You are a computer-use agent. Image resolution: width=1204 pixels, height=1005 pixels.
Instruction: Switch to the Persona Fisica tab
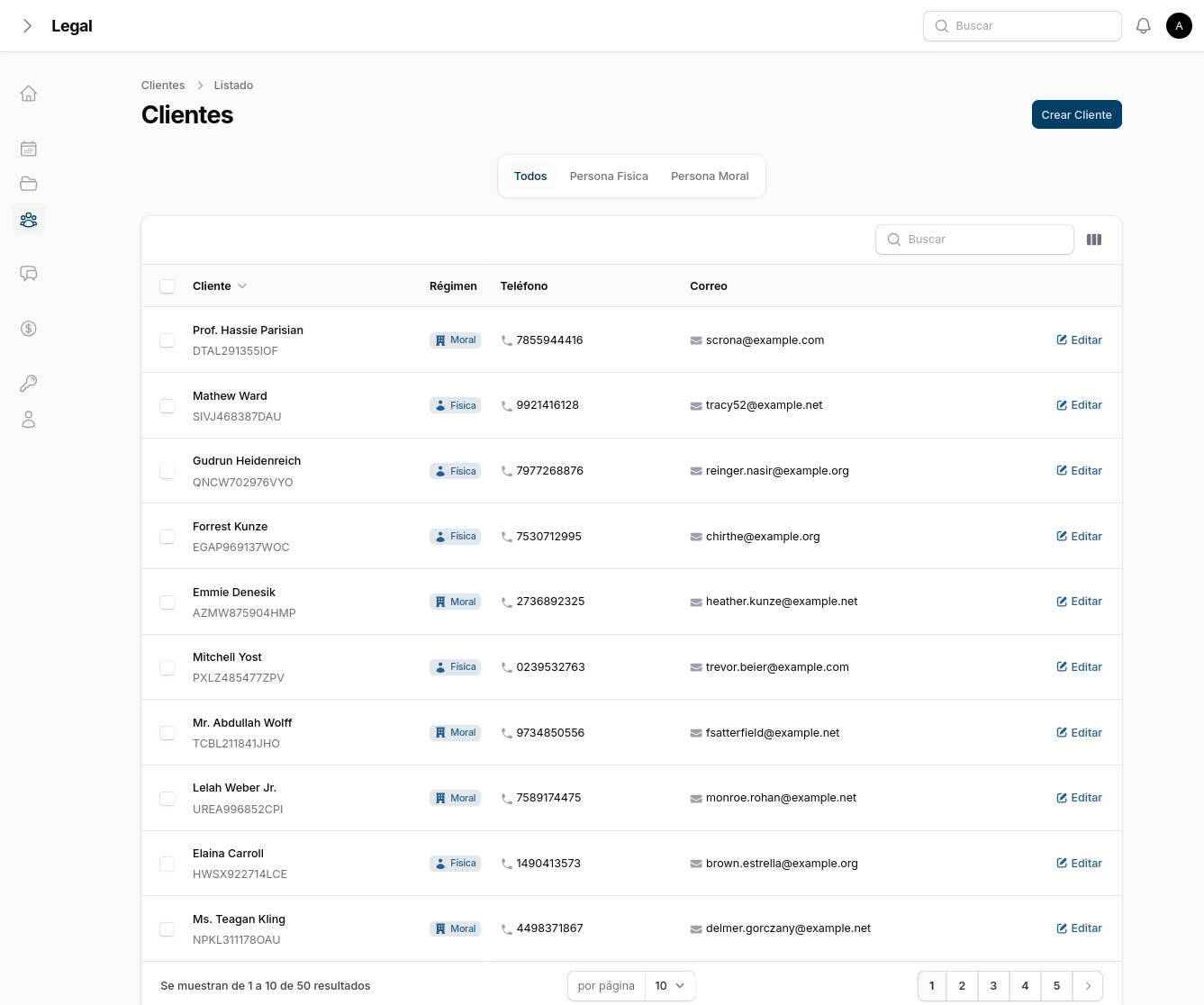609,177
